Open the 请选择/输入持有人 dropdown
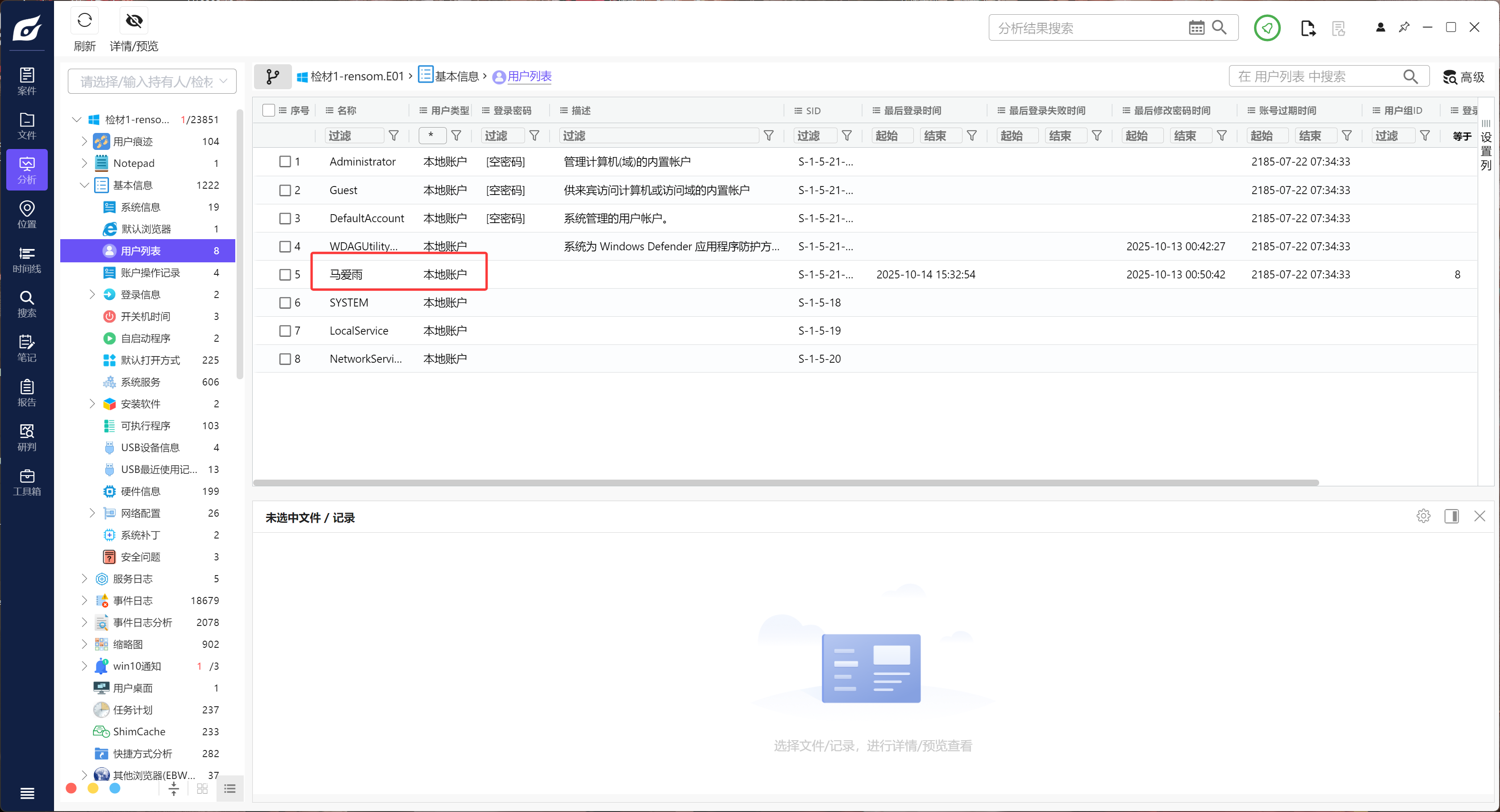 point(152,82)
